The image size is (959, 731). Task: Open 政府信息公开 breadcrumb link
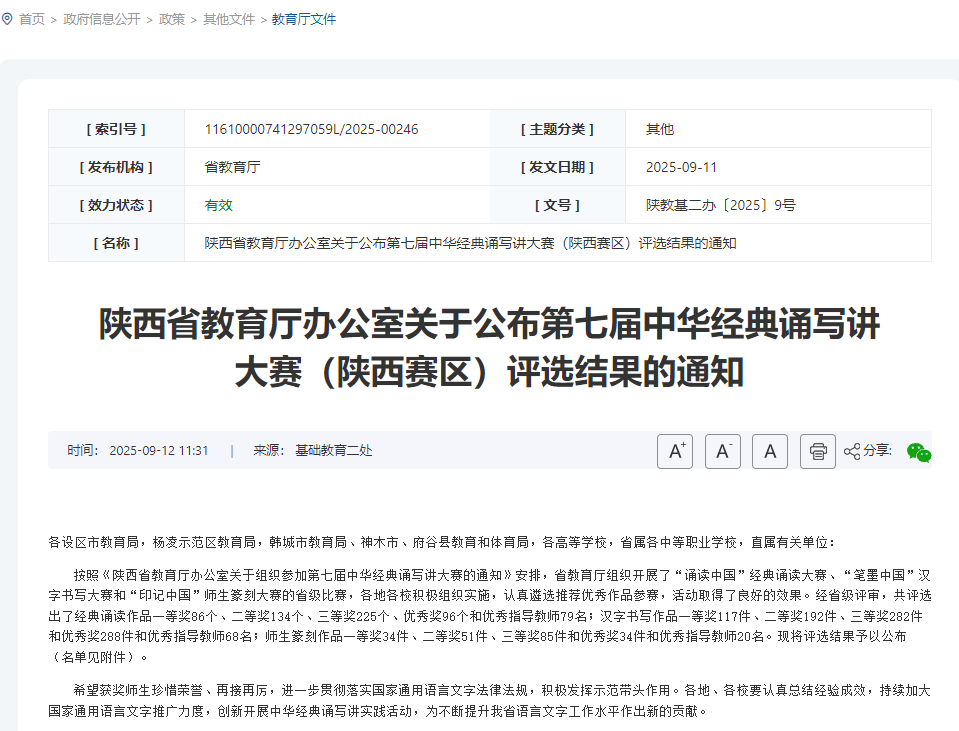(x=102, y=19)
